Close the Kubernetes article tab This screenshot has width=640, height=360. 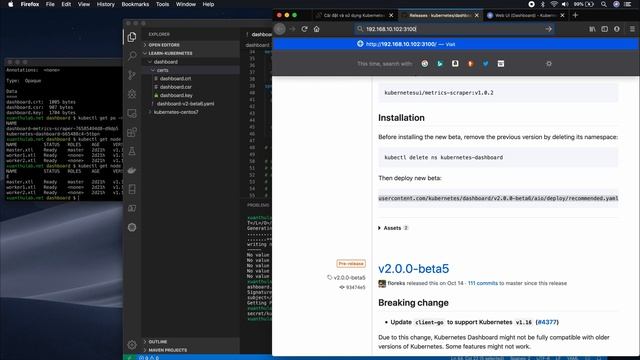pos(391,16)
